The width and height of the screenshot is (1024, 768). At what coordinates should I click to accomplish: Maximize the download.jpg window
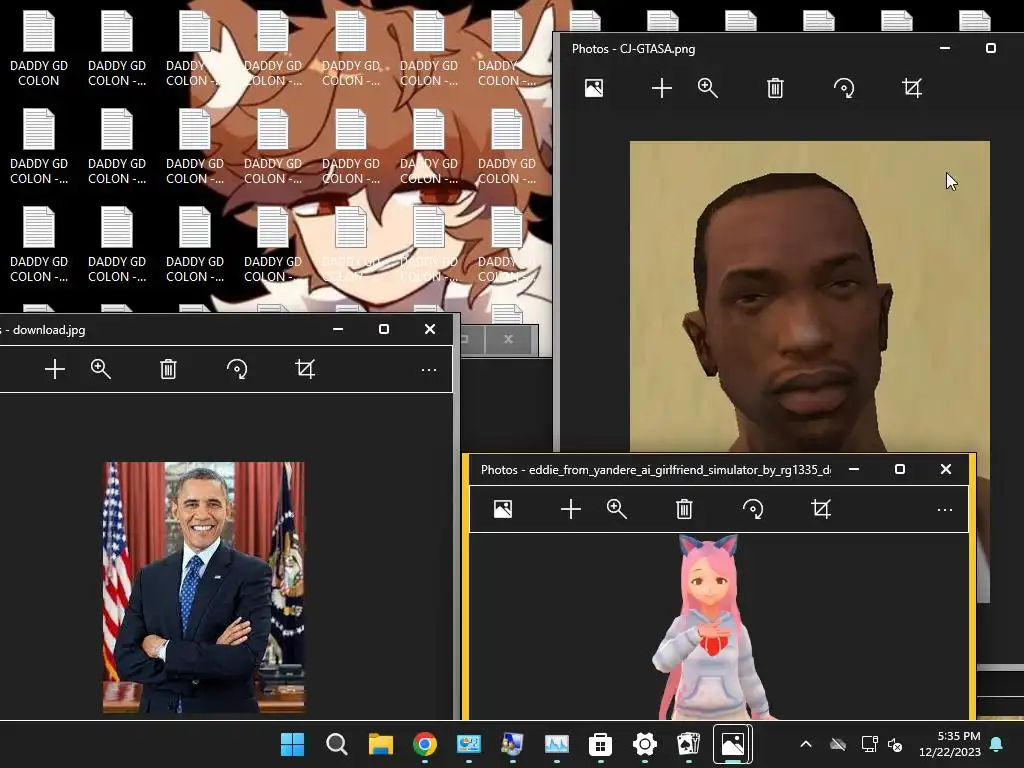click(384, 329)
